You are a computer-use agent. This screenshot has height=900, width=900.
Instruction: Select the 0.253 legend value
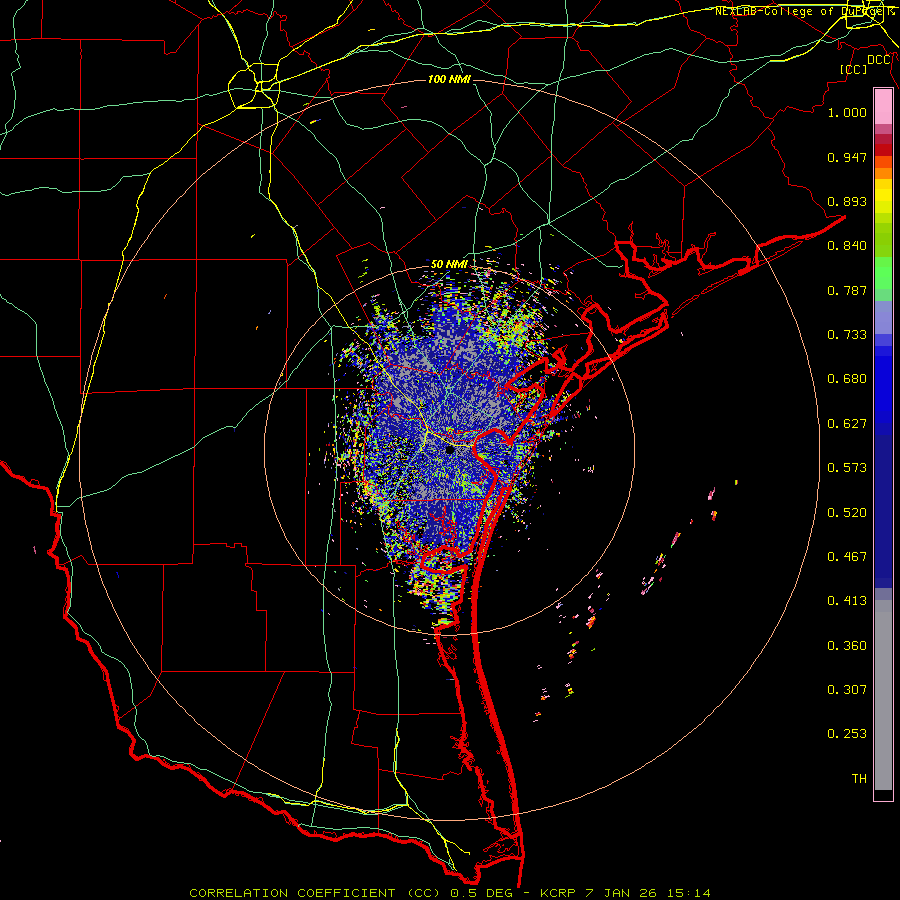pyautogui.click(x=847, y=734)
